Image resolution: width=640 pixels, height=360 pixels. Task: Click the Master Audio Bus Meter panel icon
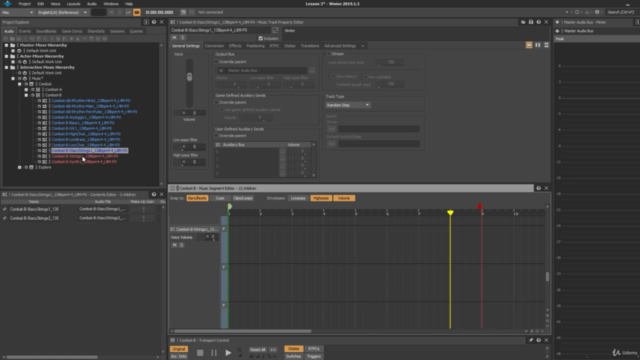coord(557,22)
